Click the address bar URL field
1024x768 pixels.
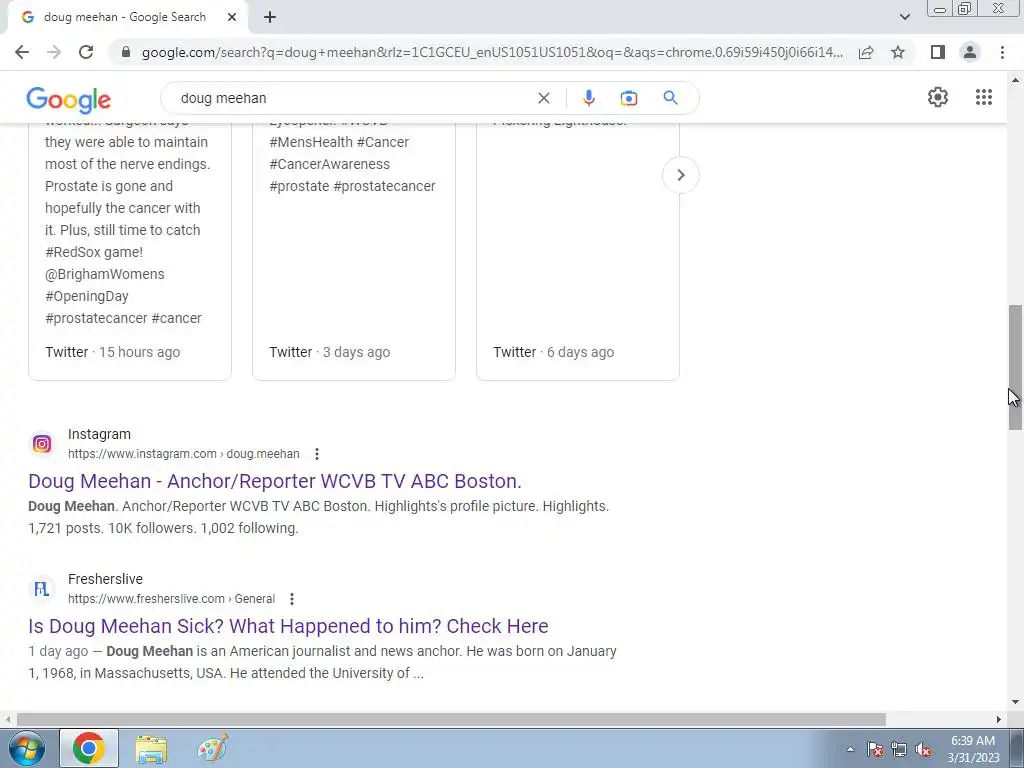click(x=492, y=52)
